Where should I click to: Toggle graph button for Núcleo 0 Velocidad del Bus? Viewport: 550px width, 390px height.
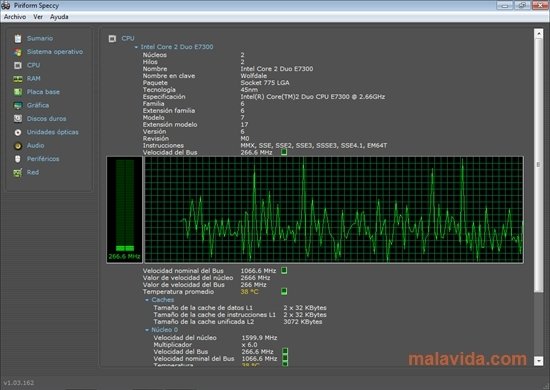pyautogui.click(x=285, y=351)
